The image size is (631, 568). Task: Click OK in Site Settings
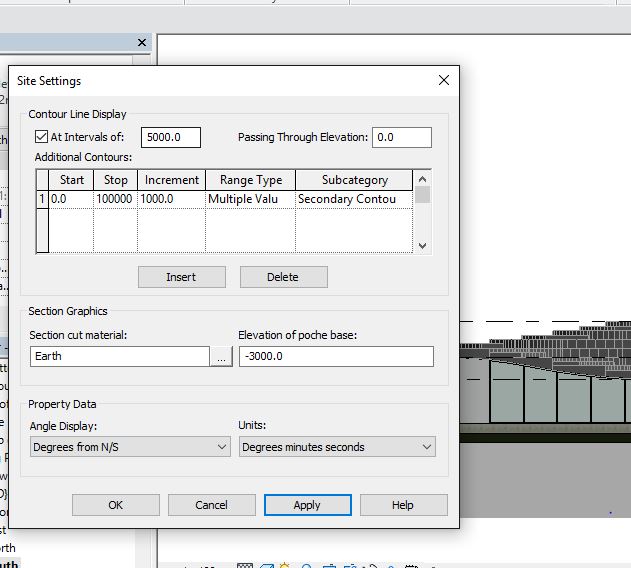[116, 505]
